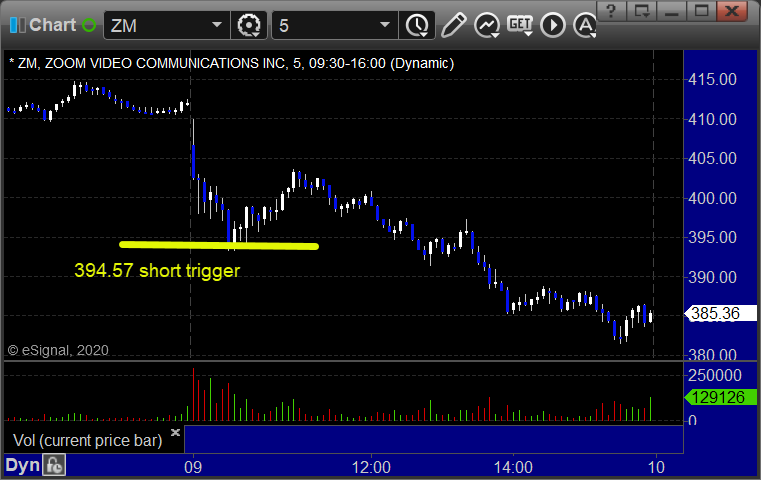Screen dimensions: 761x480
Task: Select the 394.57 short trigger text annotation
Action: 157,271
